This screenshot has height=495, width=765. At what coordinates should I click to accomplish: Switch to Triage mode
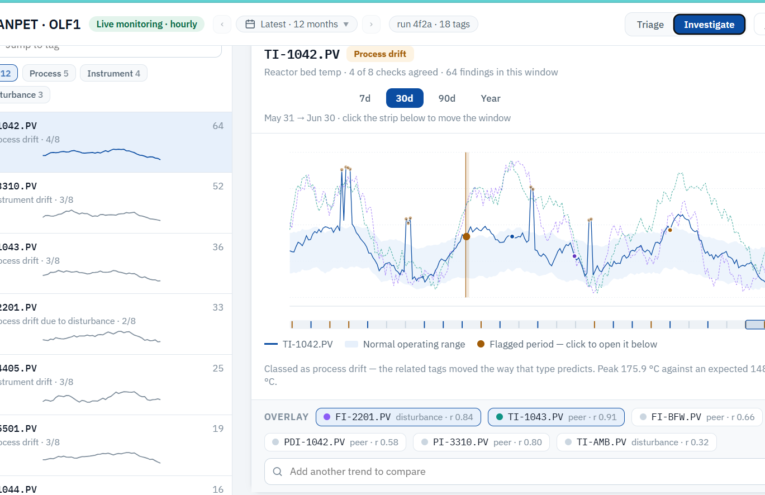[650, 24]
